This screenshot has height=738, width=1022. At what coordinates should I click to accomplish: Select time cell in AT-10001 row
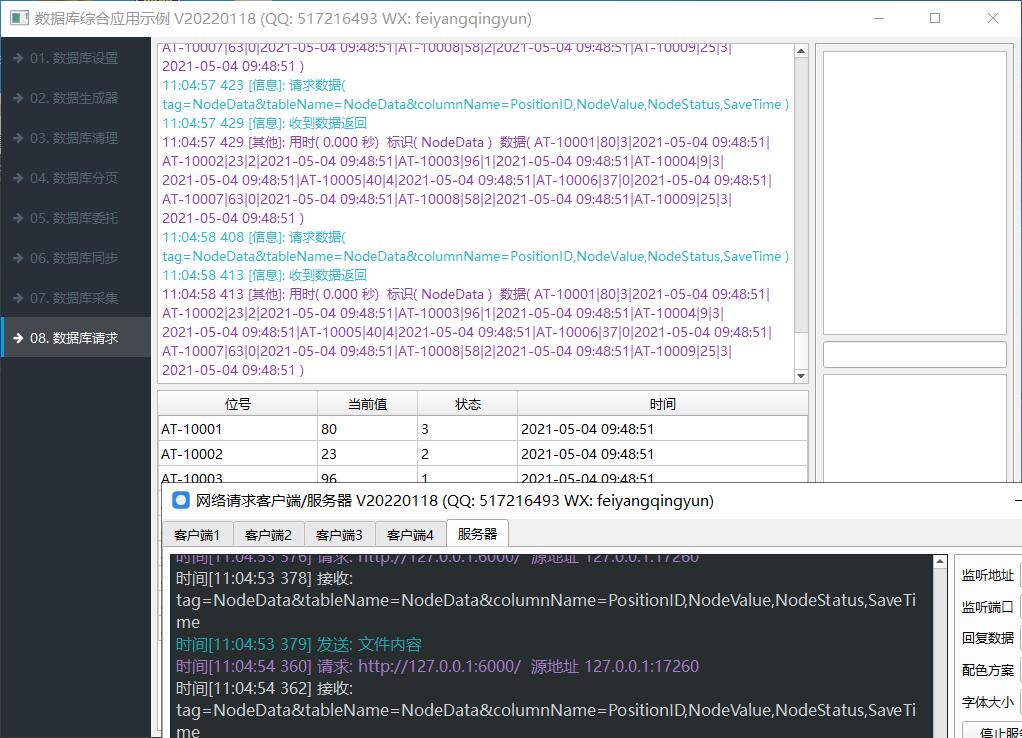(x=662, y=429)
